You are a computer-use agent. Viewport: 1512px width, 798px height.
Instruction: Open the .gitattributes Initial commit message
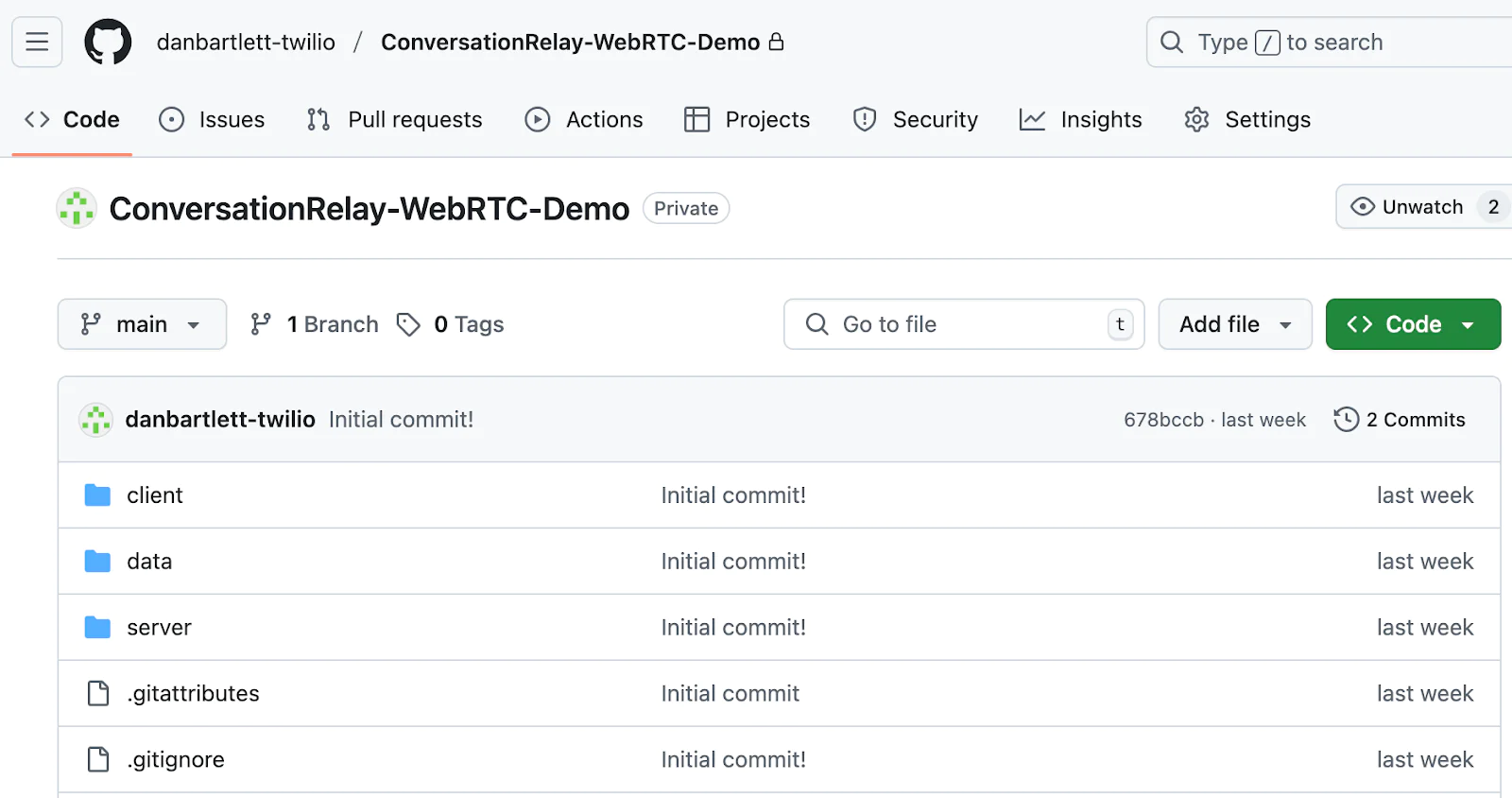pos(730,694)
